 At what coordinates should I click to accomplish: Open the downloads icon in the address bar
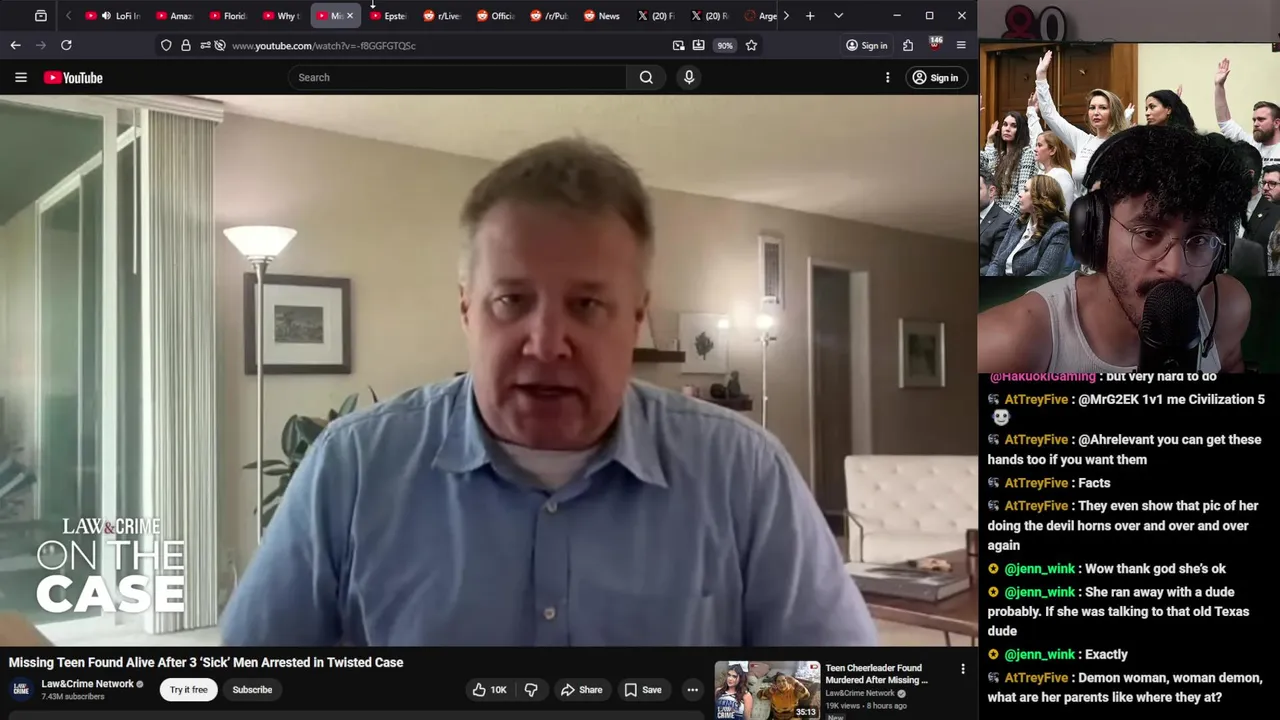pyautogui.click(x=698, y=45)
